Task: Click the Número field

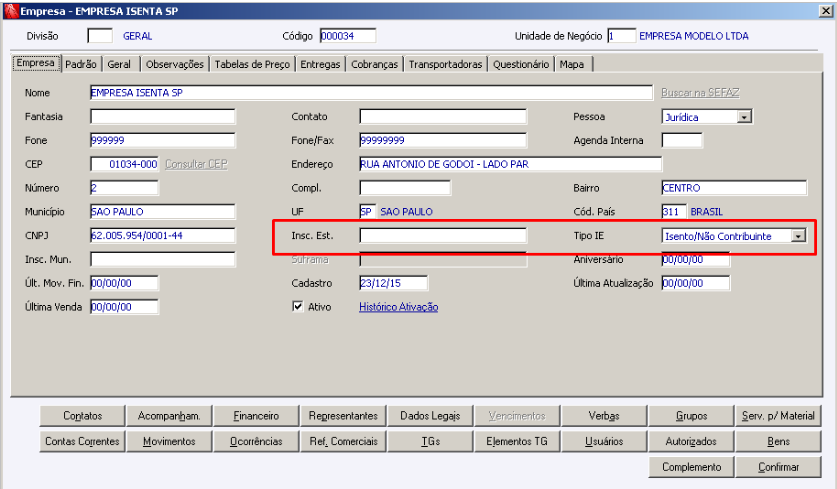Action: point(124,188)
